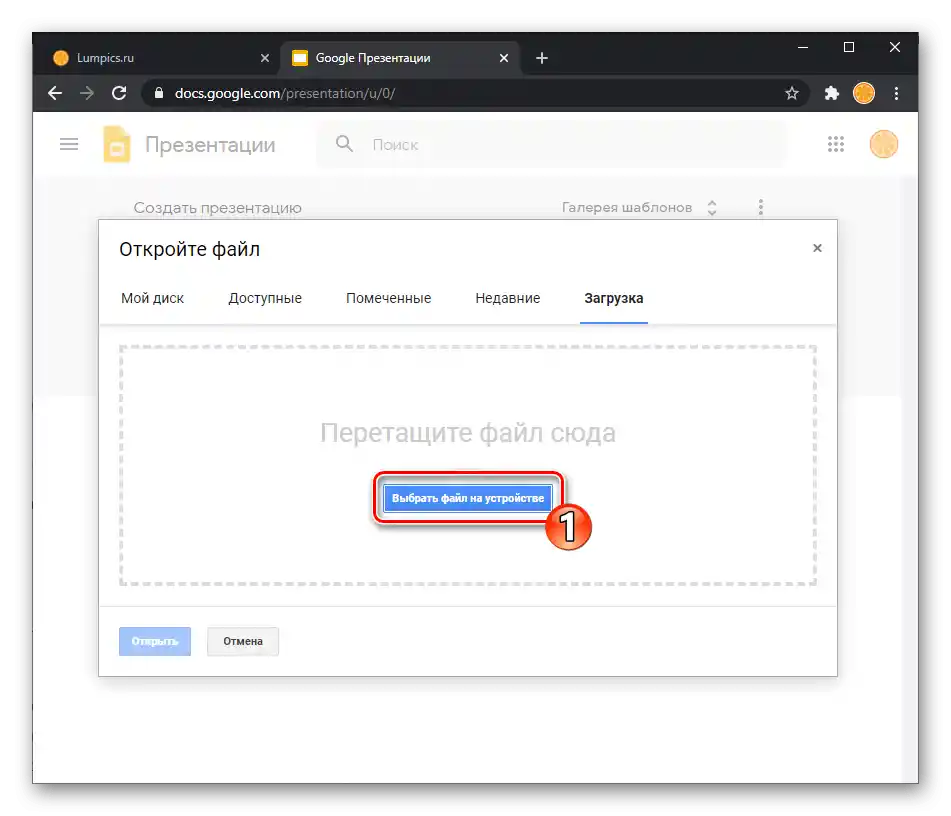This screenshot has width=951, height=816.
Task: Expand the Галерея шаблонов arrows
Action: tap(711, 207)
